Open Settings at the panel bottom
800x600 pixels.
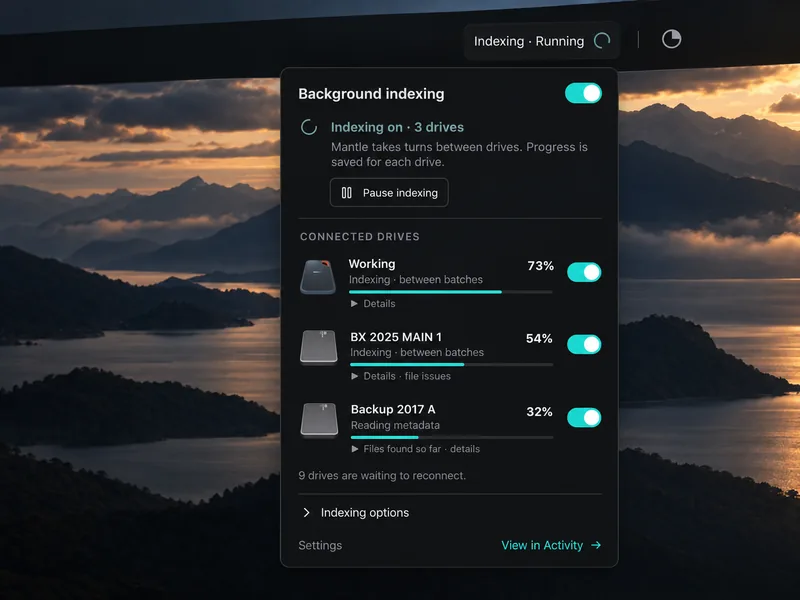click(320, 545)
